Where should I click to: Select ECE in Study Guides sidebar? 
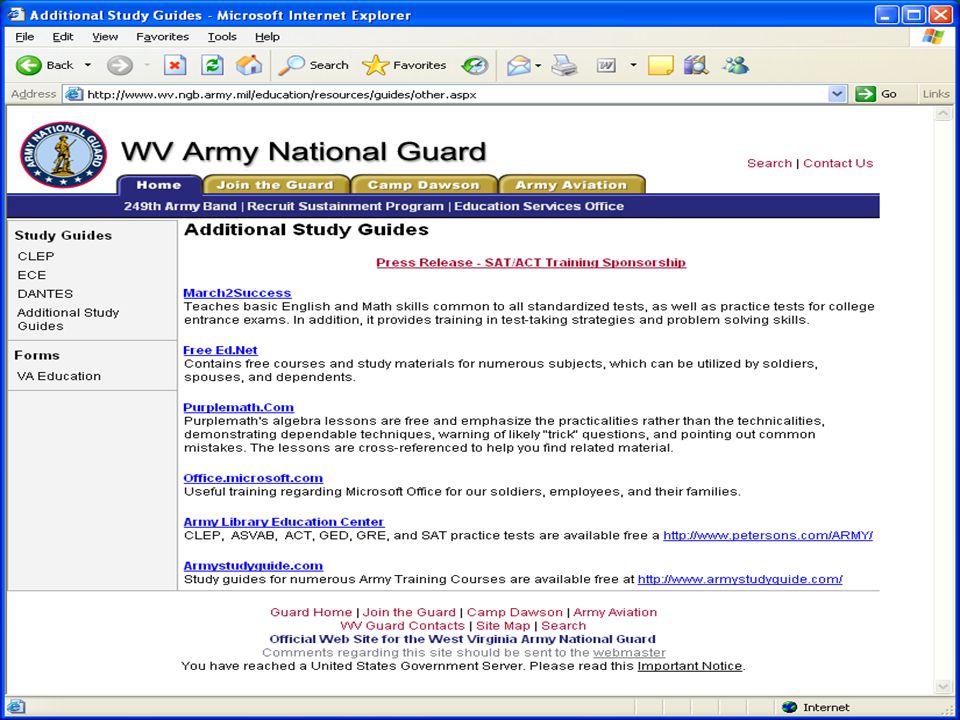point(32,276)
